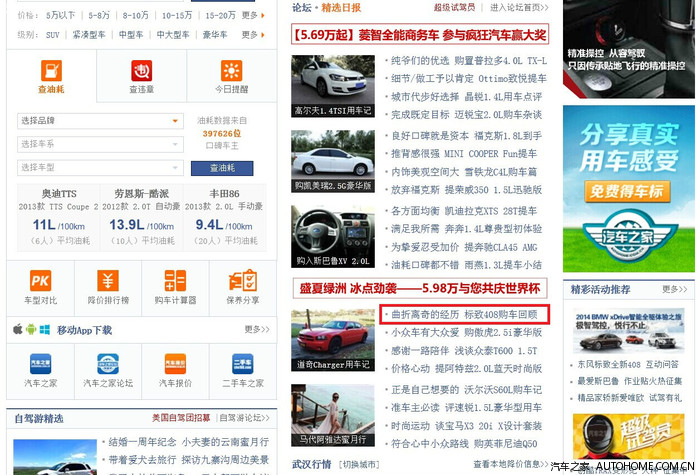Open the 今日提醒 sun icon

pos(231,71)
